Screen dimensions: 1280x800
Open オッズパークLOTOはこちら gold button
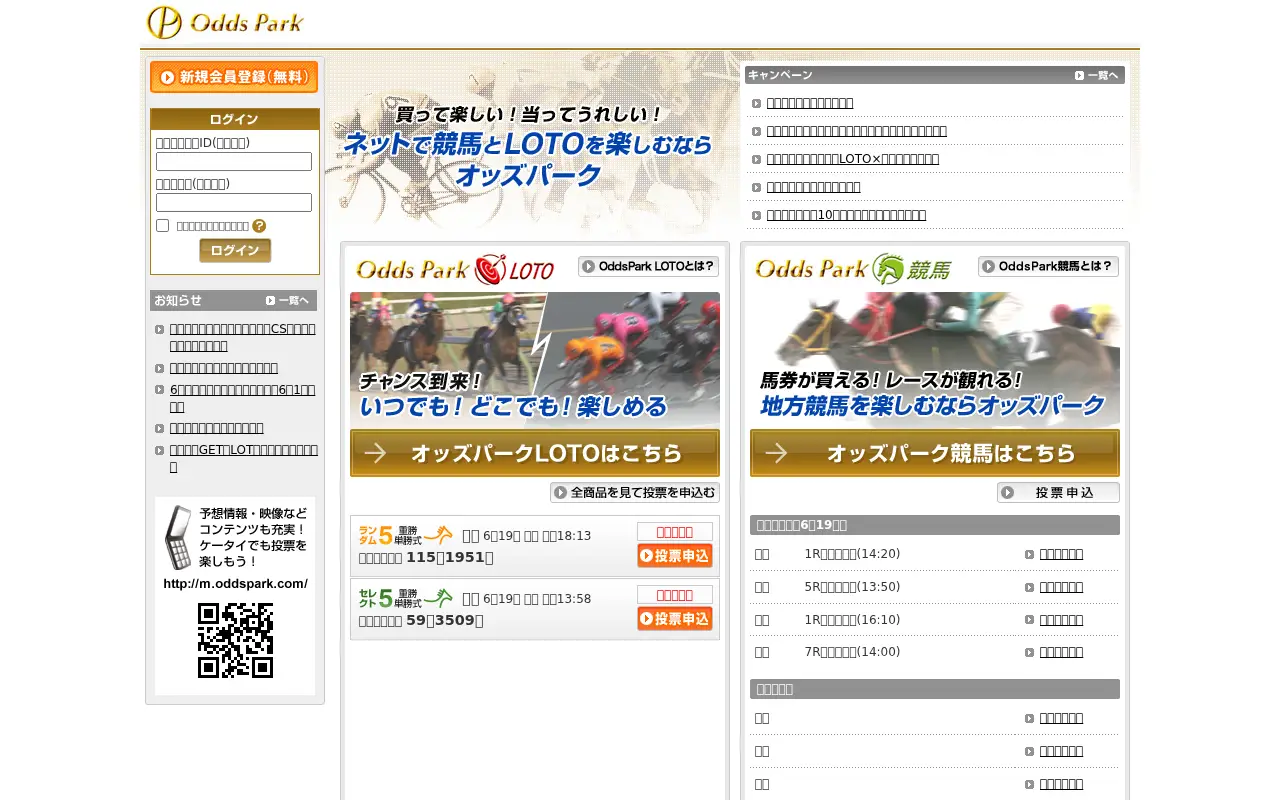535,453
